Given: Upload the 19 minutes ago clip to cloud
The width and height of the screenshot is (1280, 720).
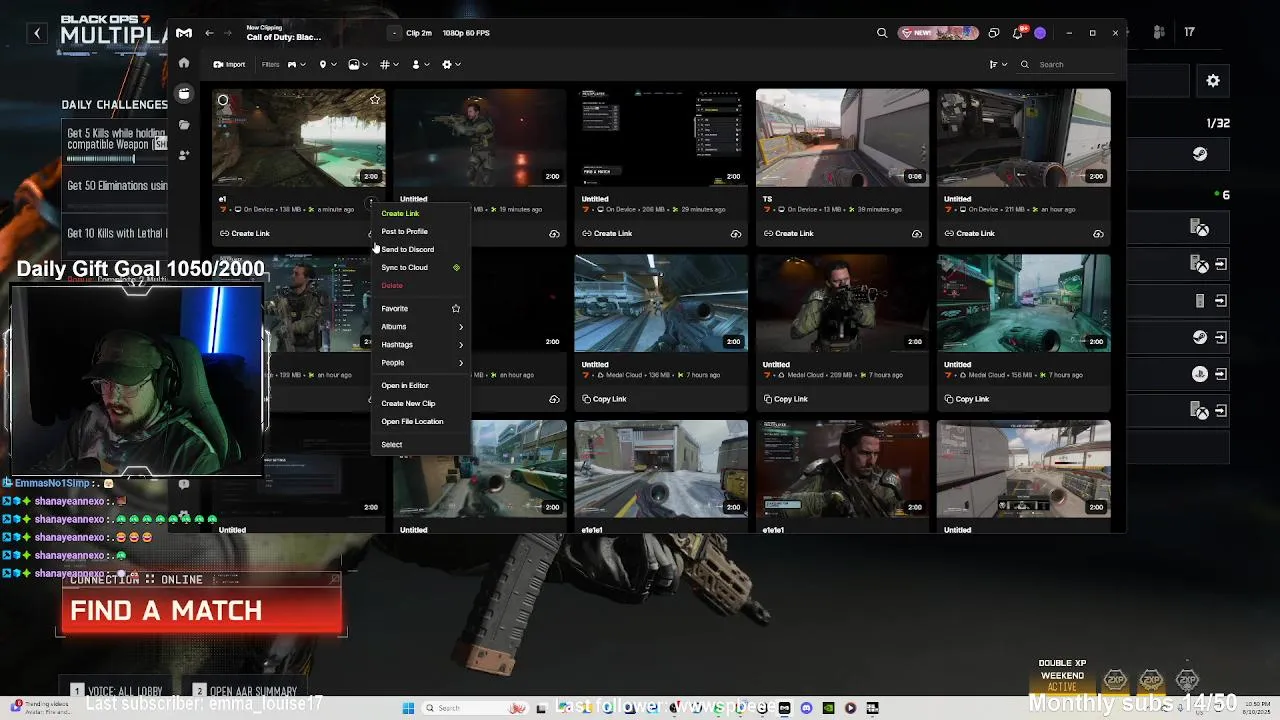Looking at the screenshot, I should (554, 234).
